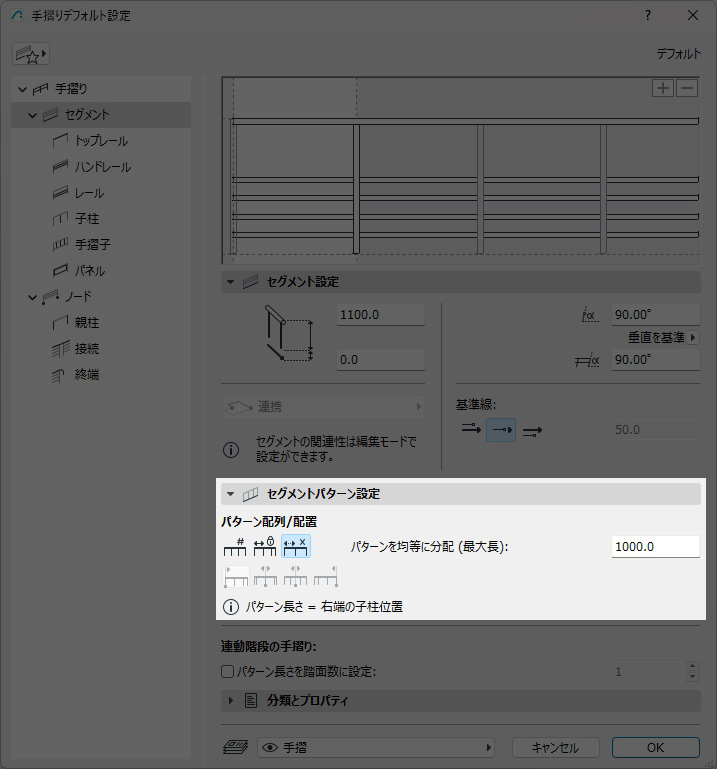Choose the middle reference line icon

(501, 430)
